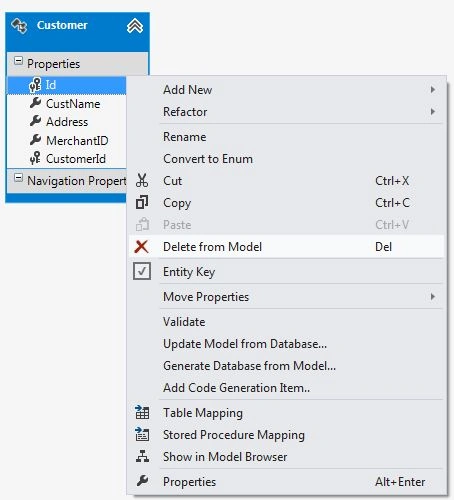The image size is (454, 500).
Task: Click the Properties wrench icon in menu
Action: click(142, 481)
